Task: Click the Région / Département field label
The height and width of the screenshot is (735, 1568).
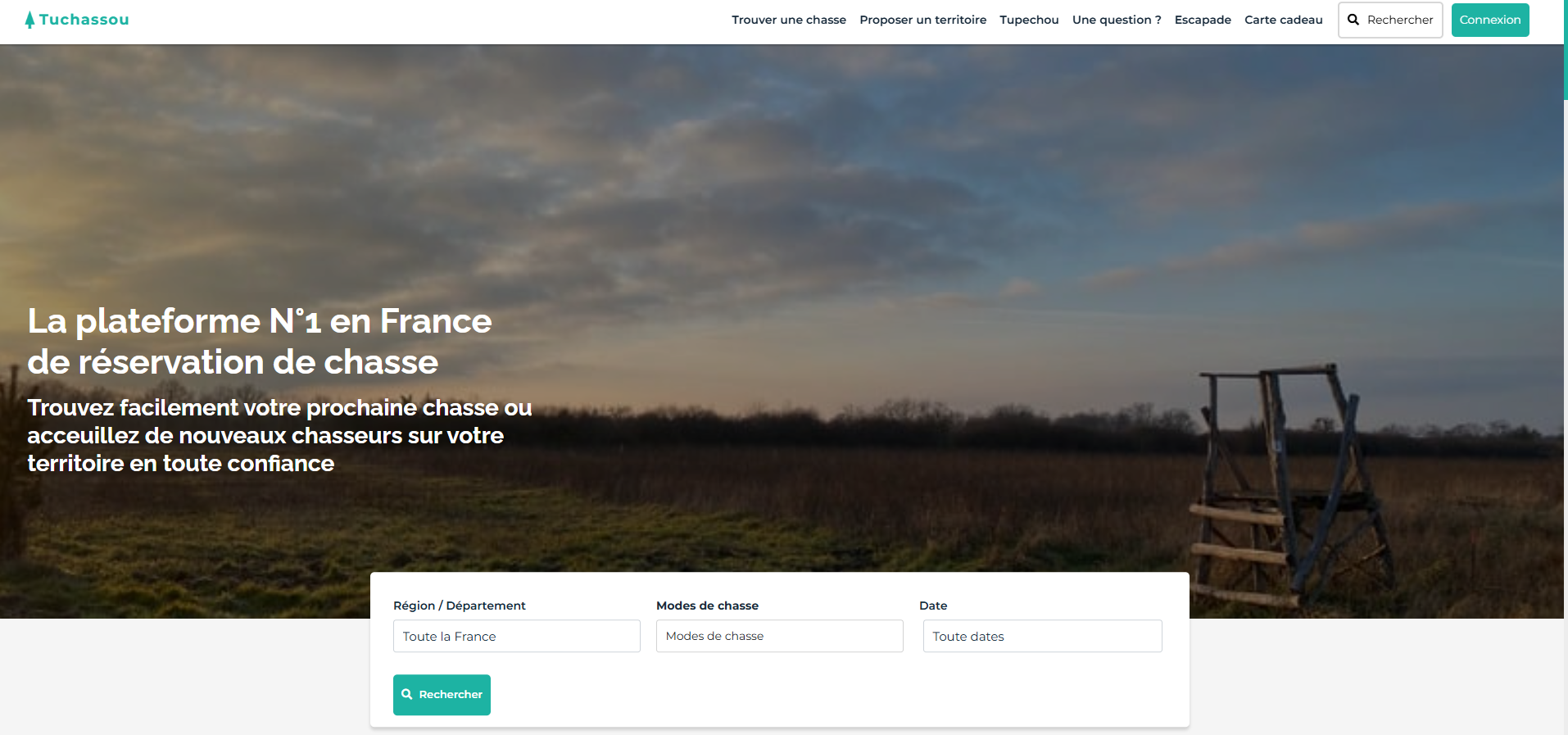Action: pyautogui.click(x=459, y=606)
